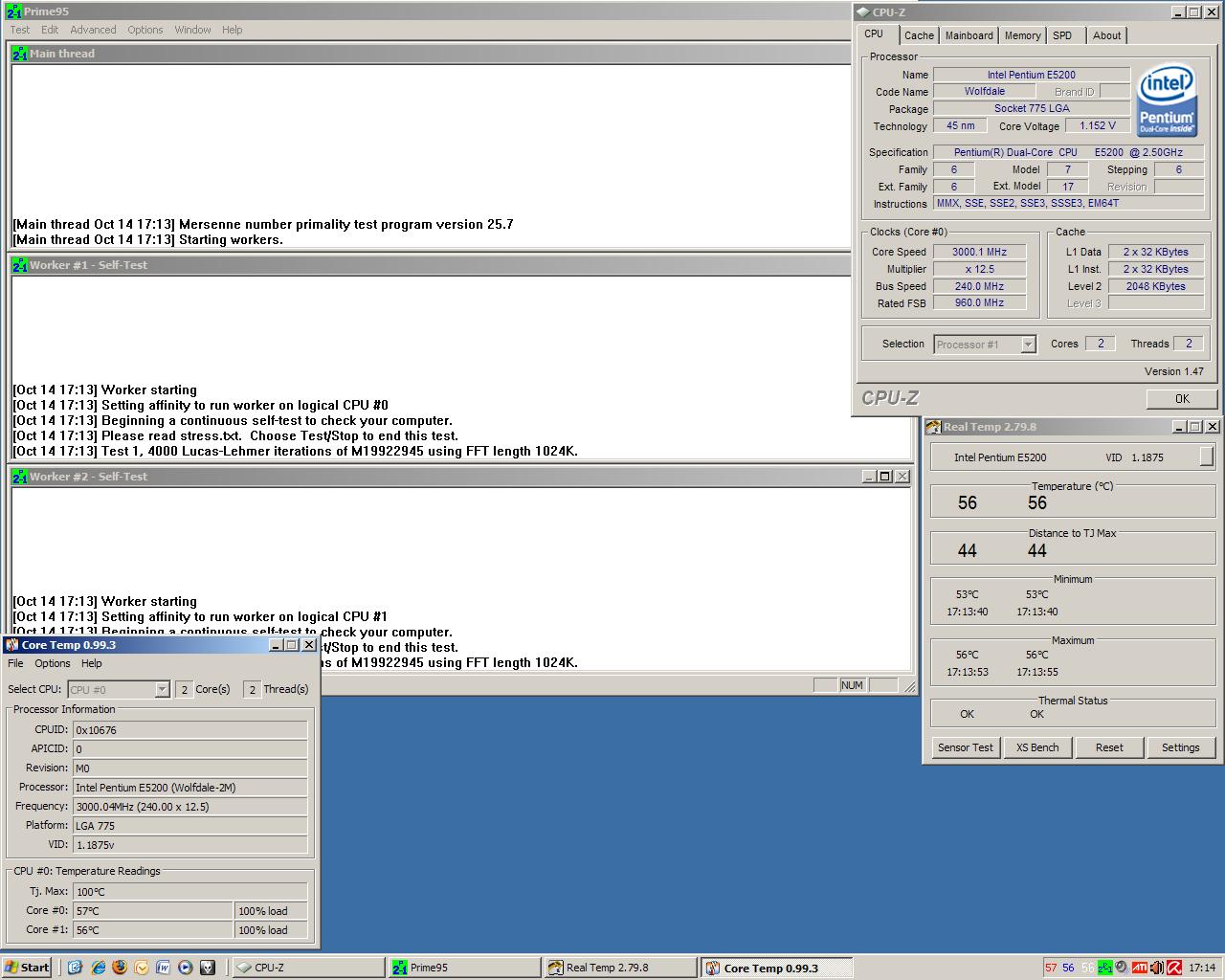Launch Word from quick launch
This screenshot has height=980, width=1225.
(x=164, y=968)
